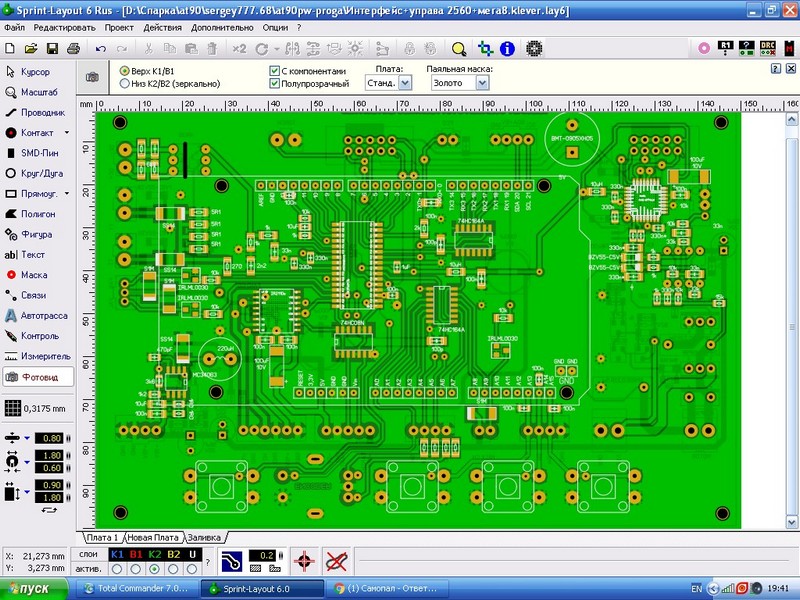Click the blue info icon in toolbar
Screen dimensions: 800x600
coord(507,48)
